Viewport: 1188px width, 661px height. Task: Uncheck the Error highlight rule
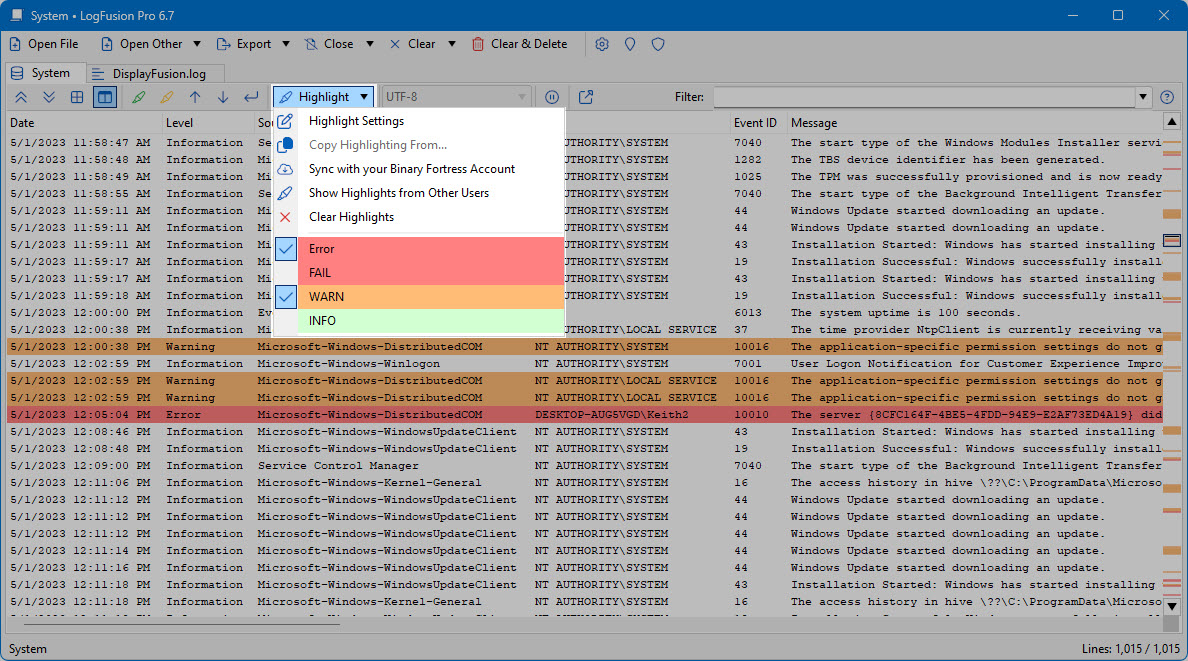coord(286,249)
